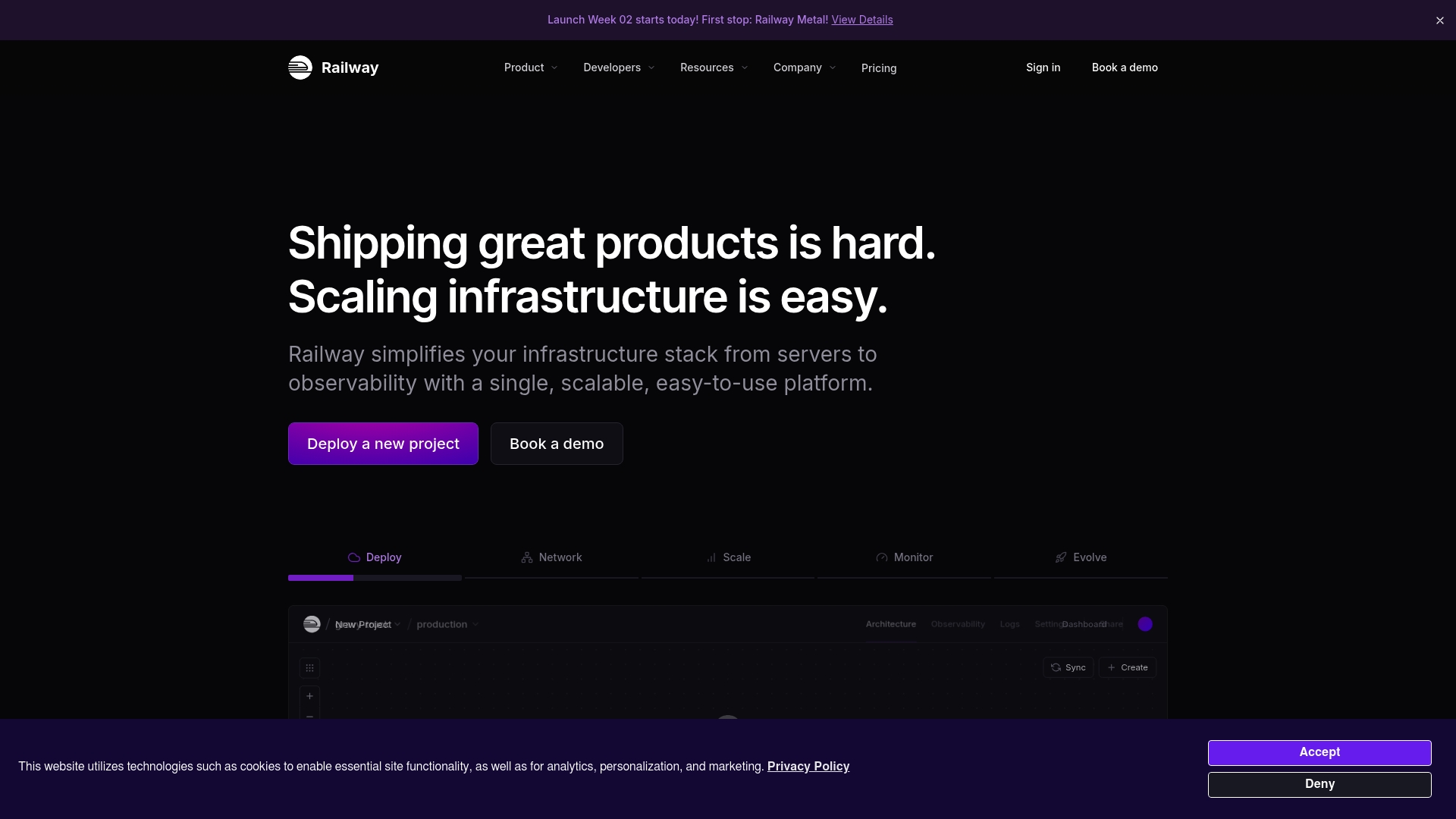Deny cookie tracking
This screenshot has height=819, width=1456.
(x=1319, y=784)
